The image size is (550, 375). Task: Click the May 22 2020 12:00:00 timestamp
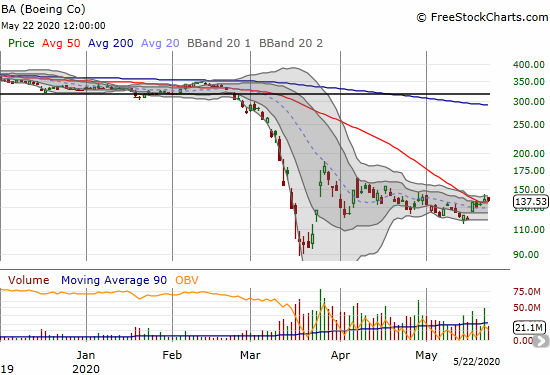pos(53,26)
